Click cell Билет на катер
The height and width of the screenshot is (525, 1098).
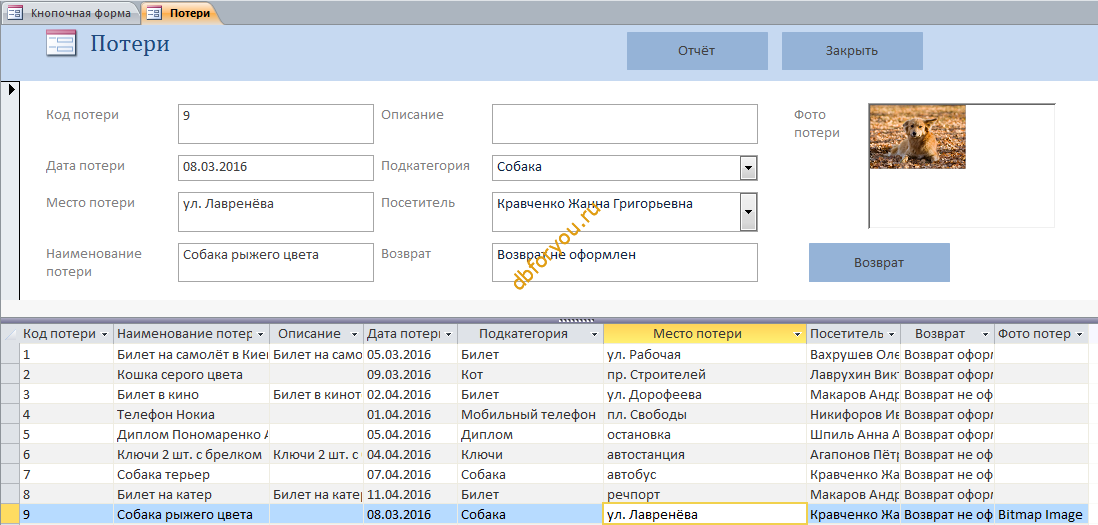point(192,494)
